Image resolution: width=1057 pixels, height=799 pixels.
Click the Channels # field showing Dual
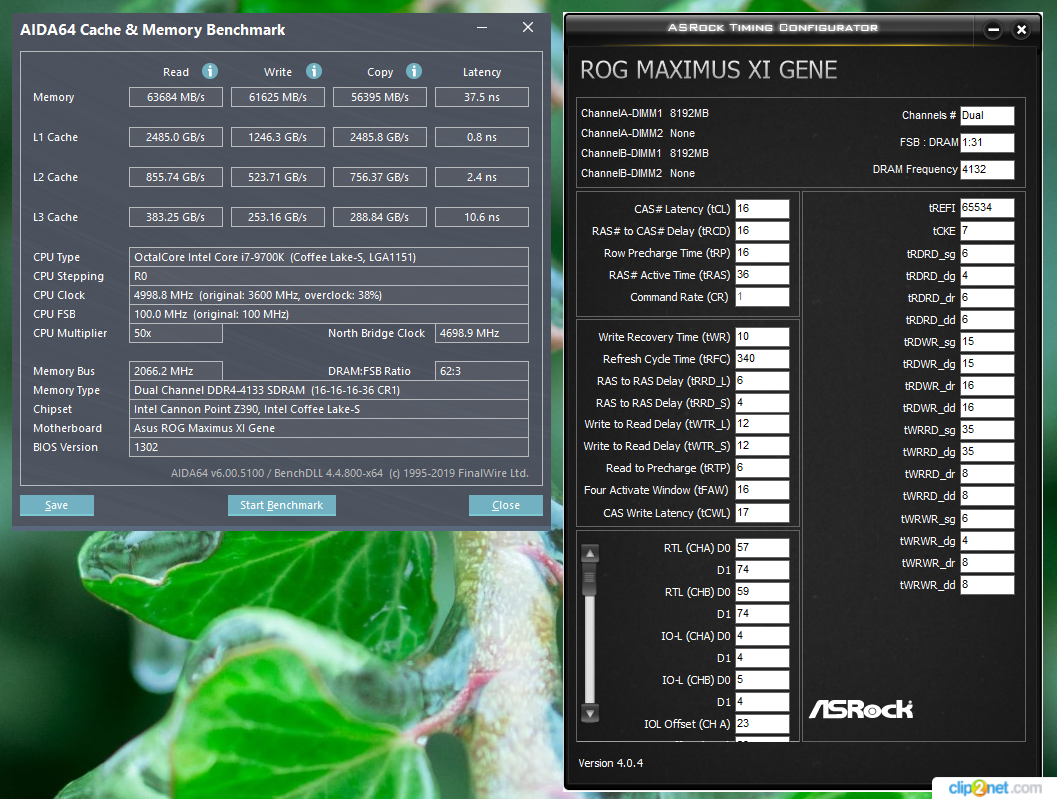[987, 115]
